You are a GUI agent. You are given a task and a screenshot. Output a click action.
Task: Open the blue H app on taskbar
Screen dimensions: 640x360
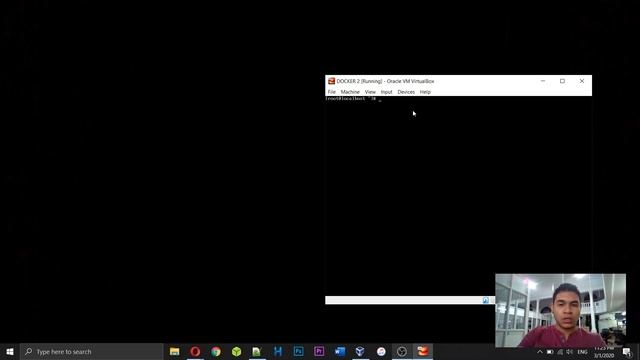278,351
